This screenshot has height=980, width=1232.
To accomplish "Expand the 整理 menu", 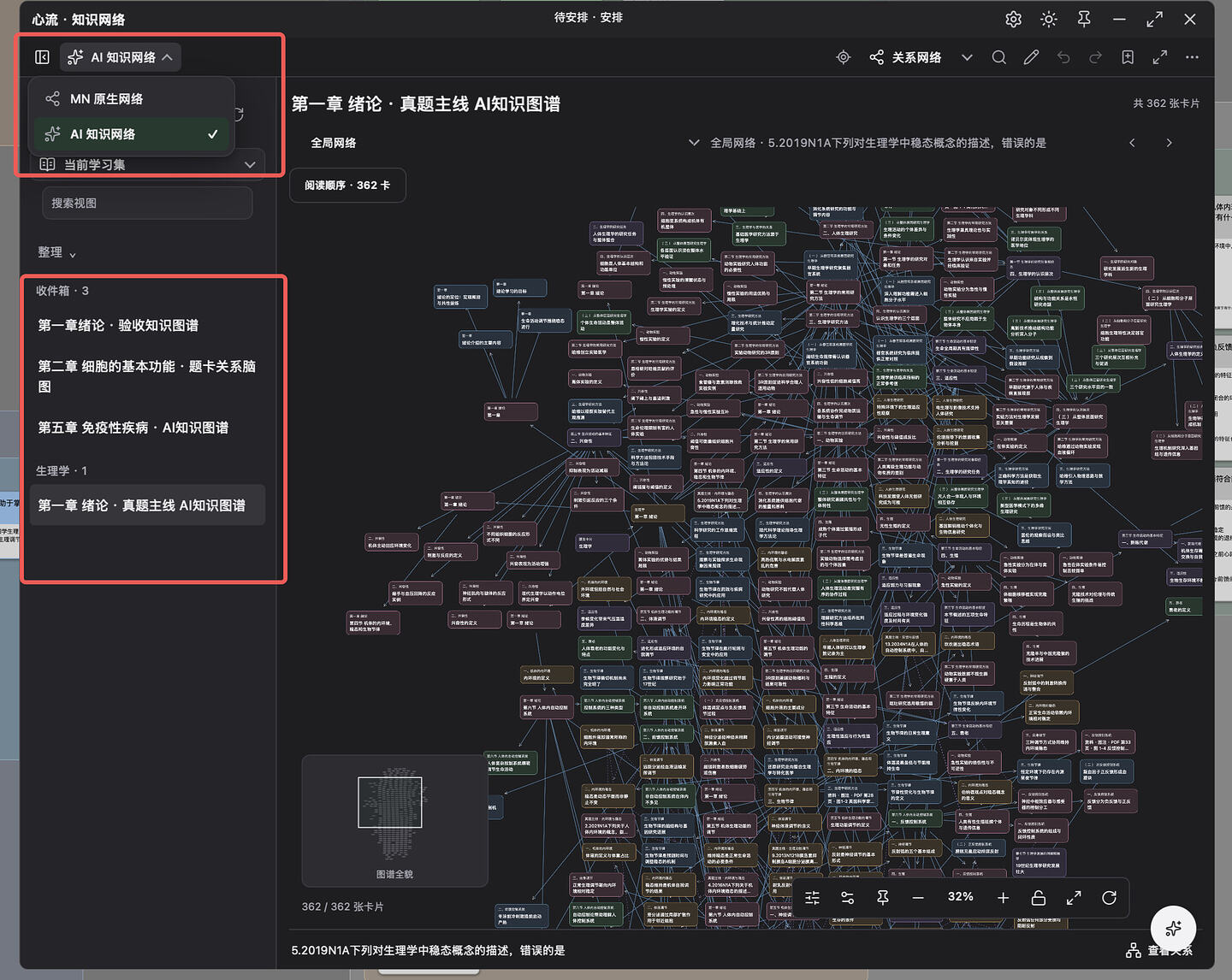I will coord(56,252).
